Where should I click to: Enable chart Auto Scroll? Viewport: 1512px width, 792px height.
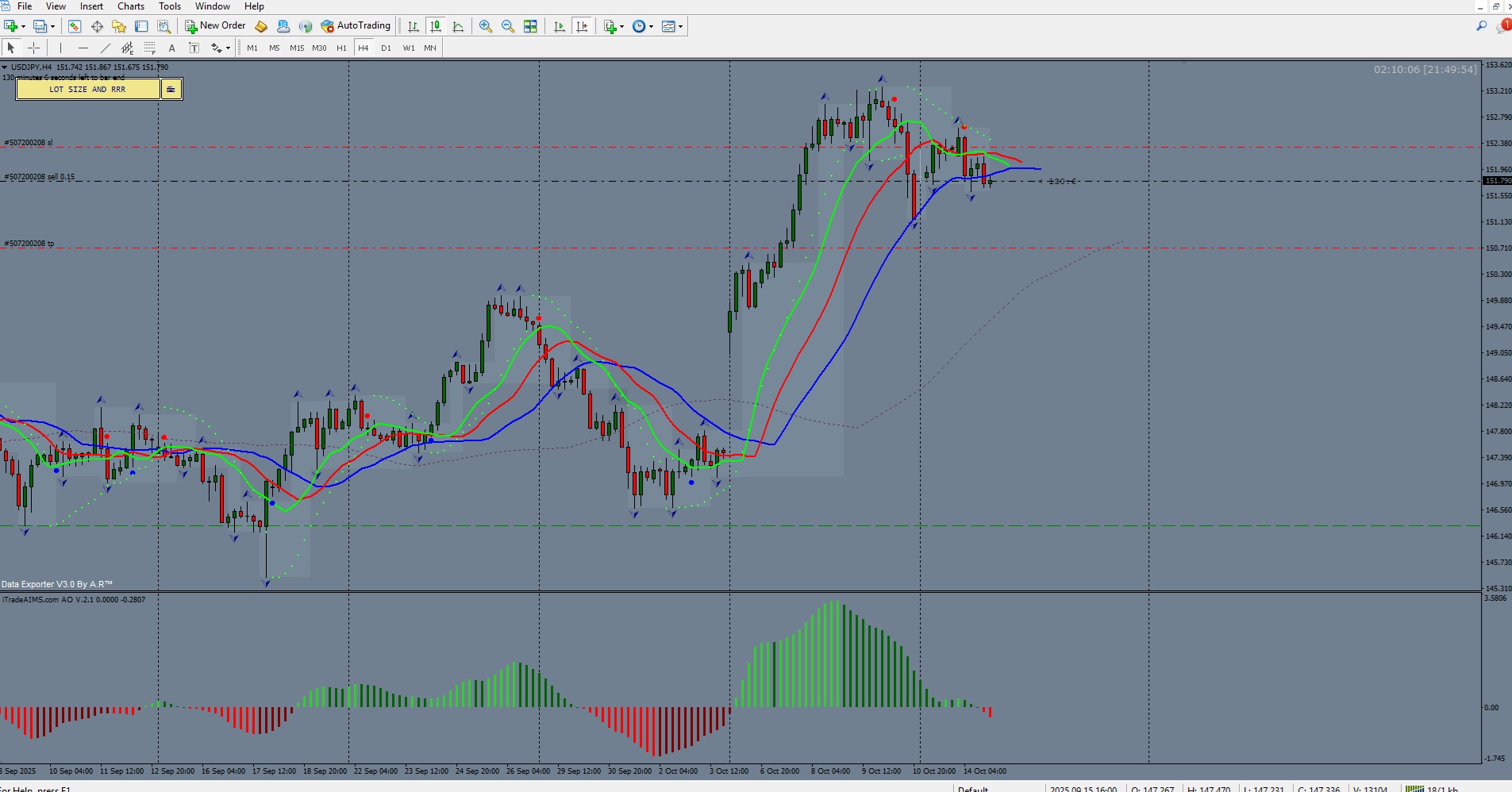[x=560, y=26]
